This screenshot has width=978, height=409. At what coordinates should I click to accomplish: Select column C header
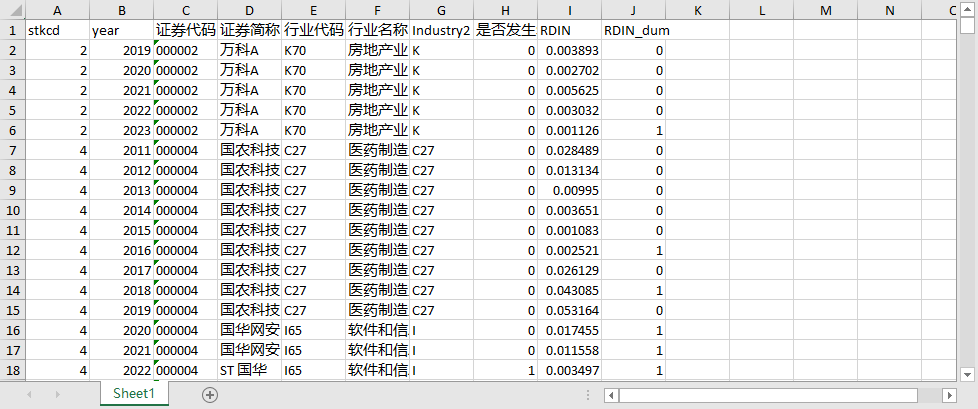(186, 10)
